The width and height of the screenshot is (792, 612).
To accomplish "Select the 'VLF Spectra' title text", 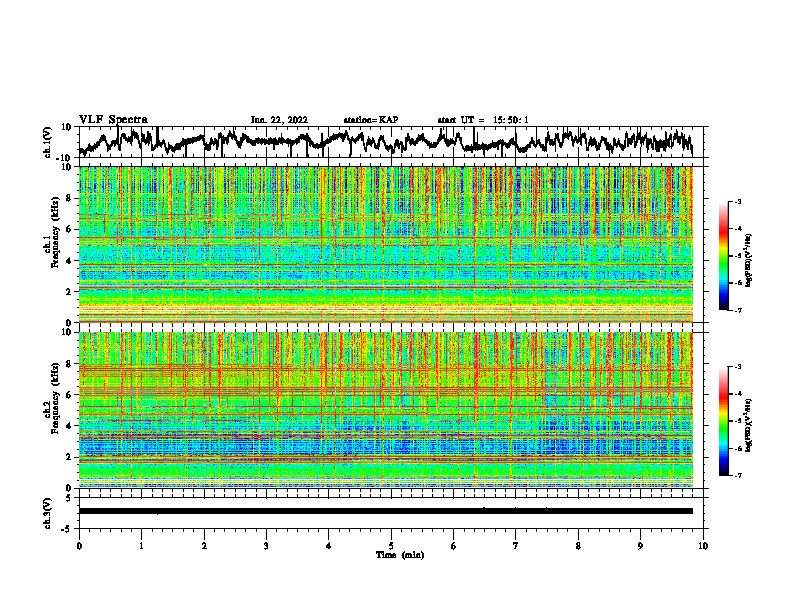I will coord(113,120).
